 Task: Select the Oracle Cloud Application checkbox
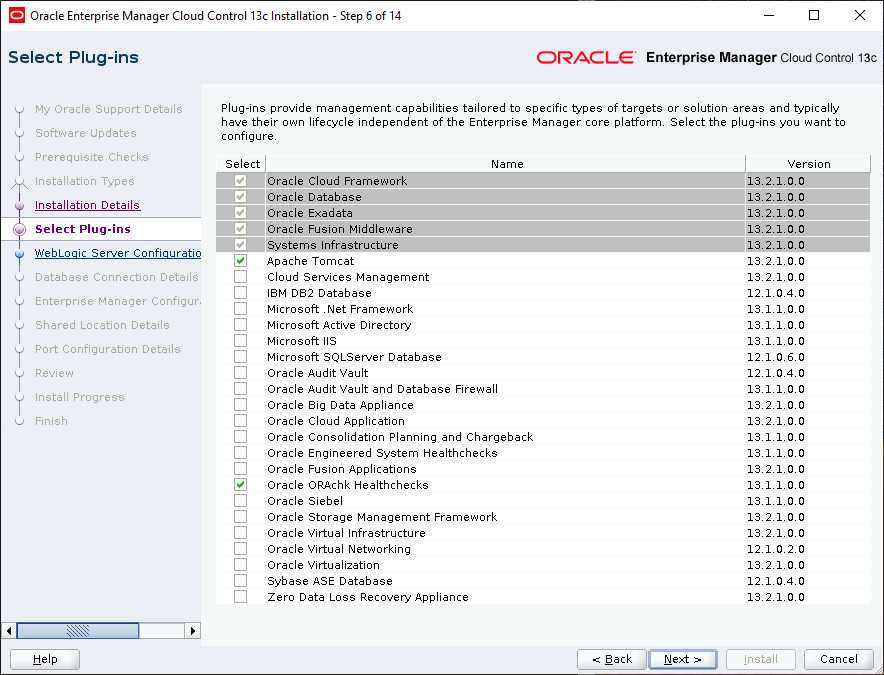[x=241, y=421]
